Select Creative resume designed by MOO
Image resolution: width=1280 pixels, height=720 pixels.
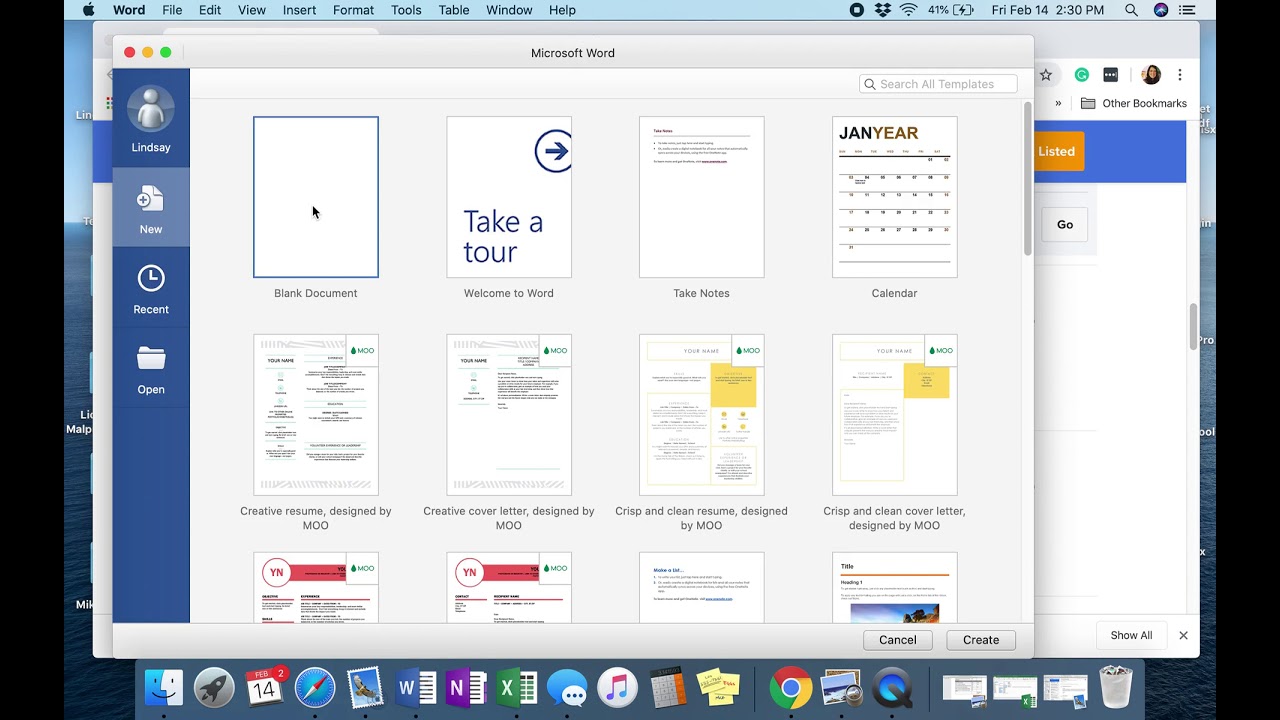tap(316, 415)
